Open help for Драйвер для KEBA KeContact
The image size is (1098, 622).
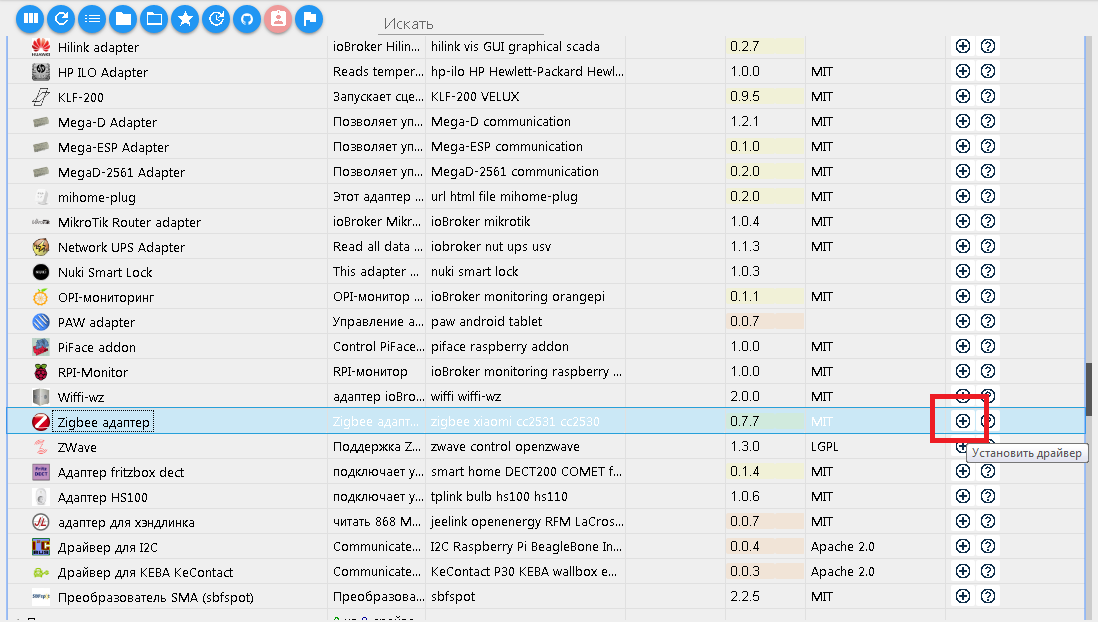(988, 572)
